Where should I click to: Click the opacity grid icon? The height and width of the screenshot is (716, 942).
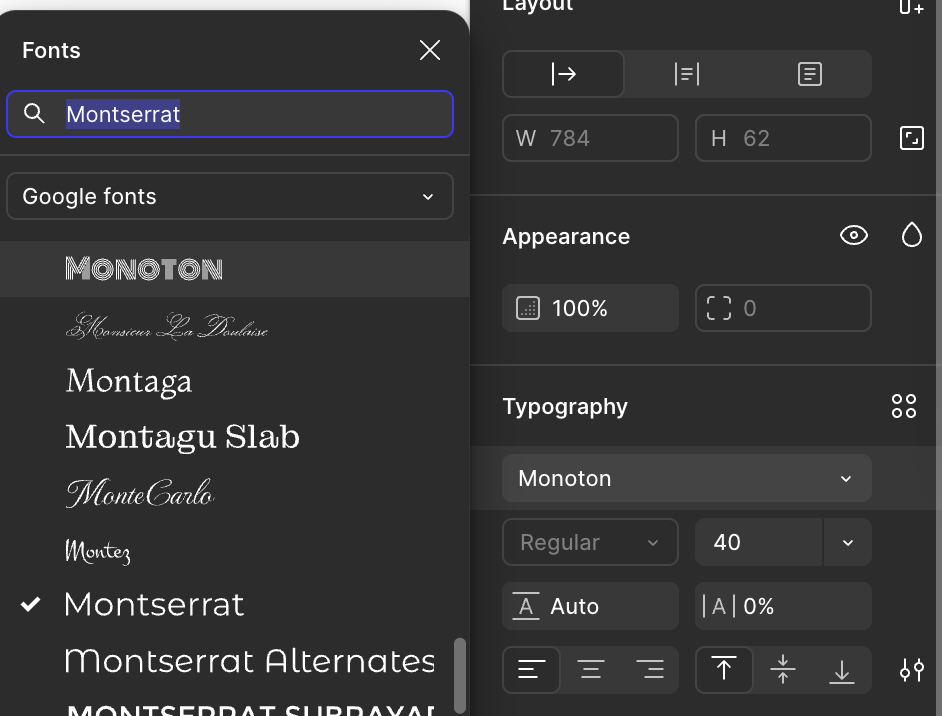(528, 308)
